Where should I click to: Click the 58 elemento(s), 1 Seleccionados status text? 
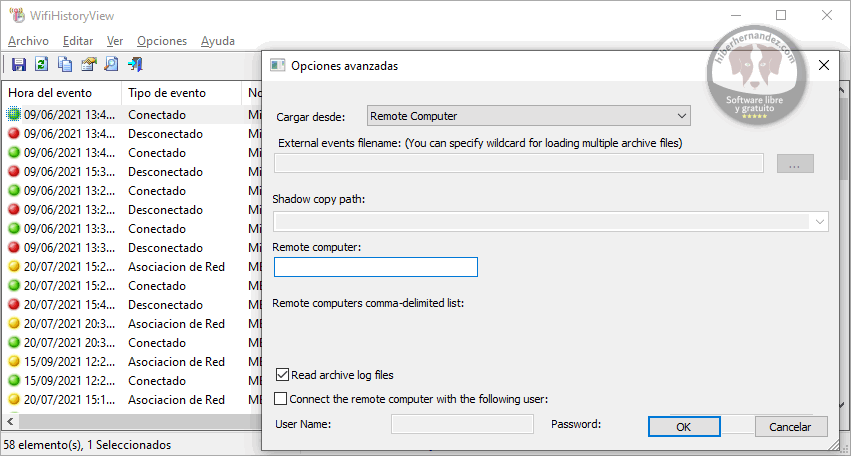pos(87,445)
